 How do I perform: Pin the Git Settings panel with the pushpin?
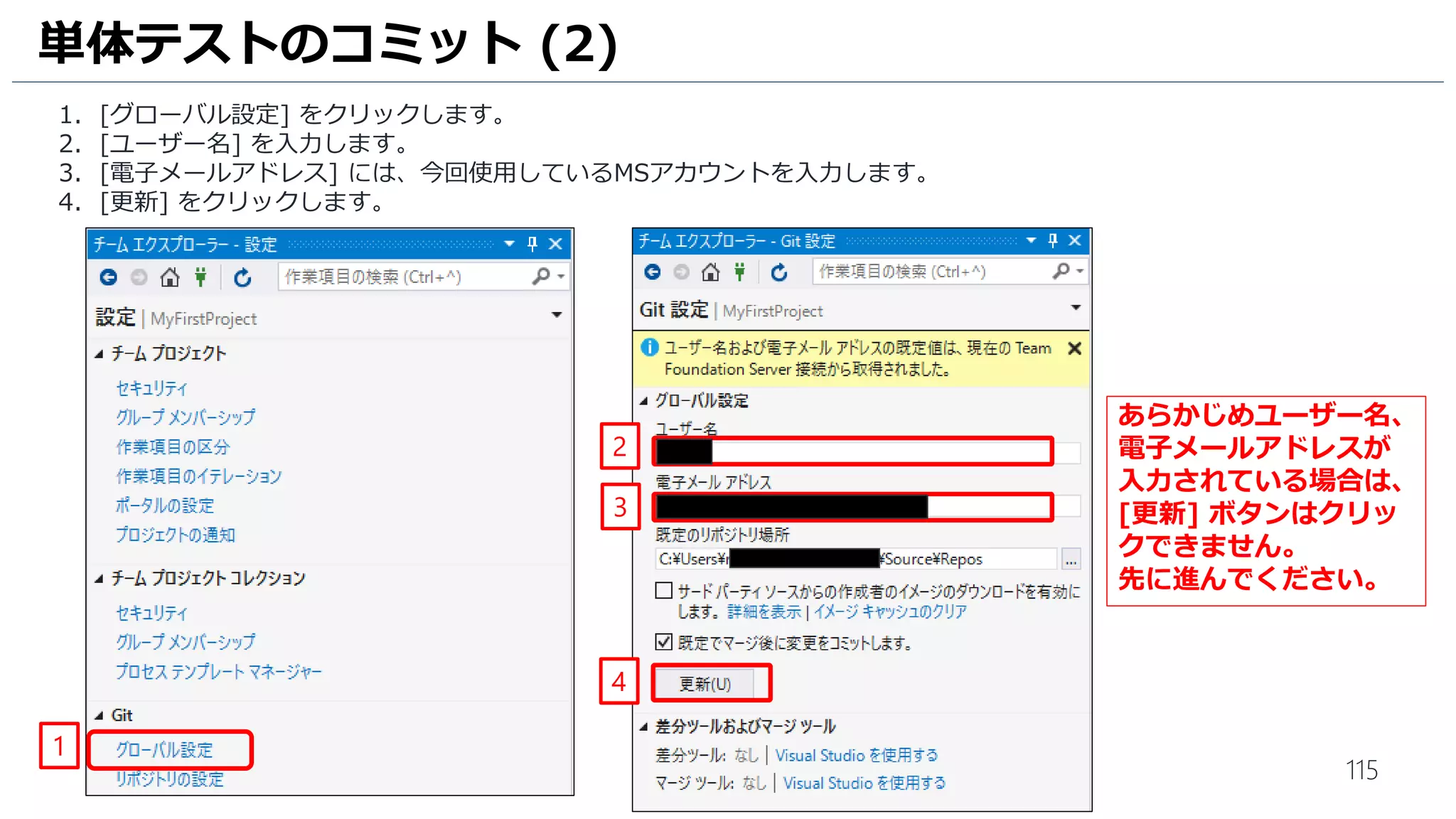click(1053, 240)
